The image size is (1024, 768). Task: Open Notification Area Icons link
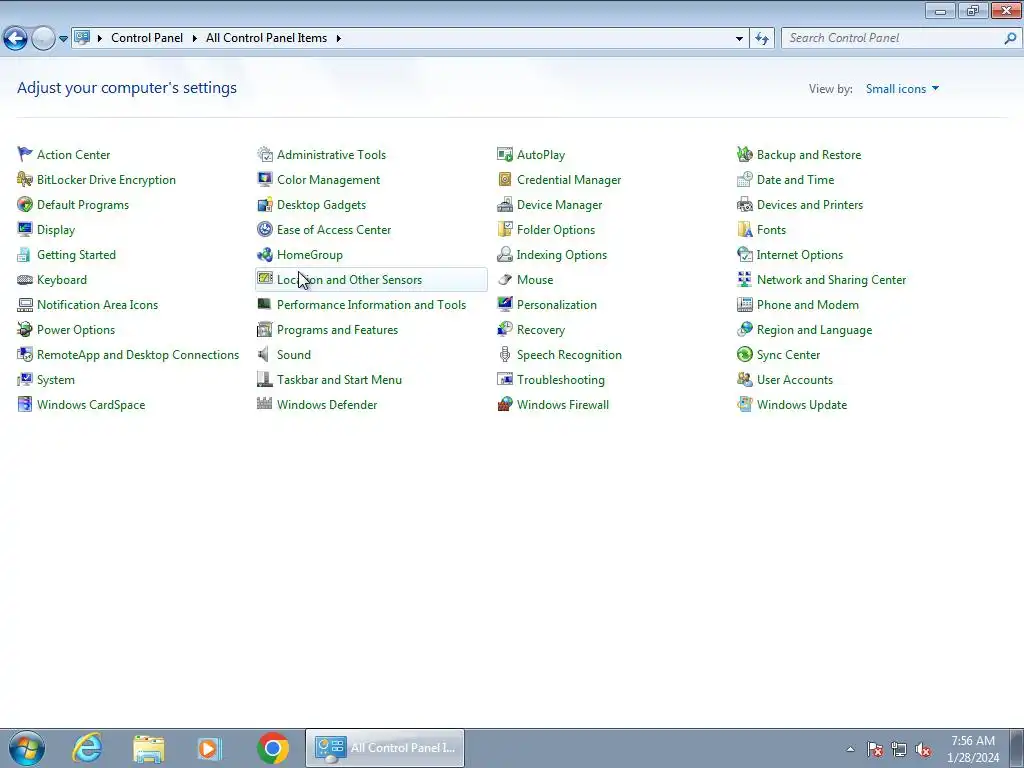point(97,304)
